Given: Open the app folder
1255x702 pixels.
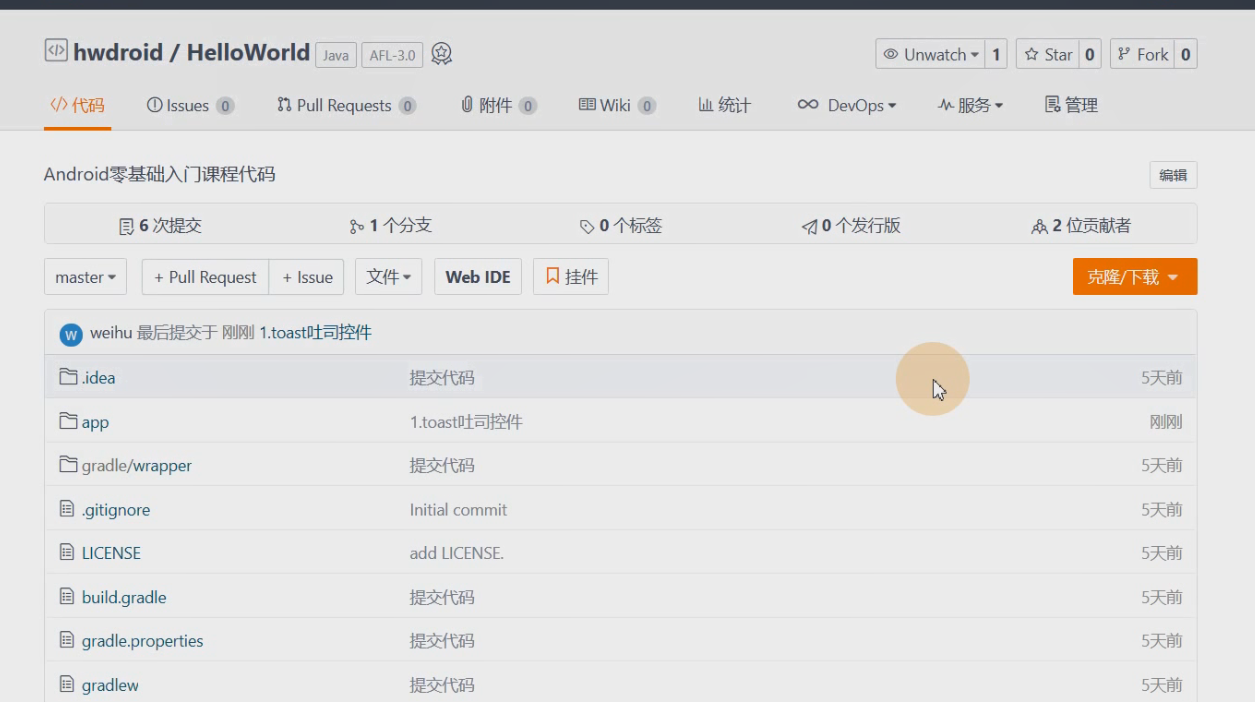Looking at the screenshot, I should pos(95,422).
